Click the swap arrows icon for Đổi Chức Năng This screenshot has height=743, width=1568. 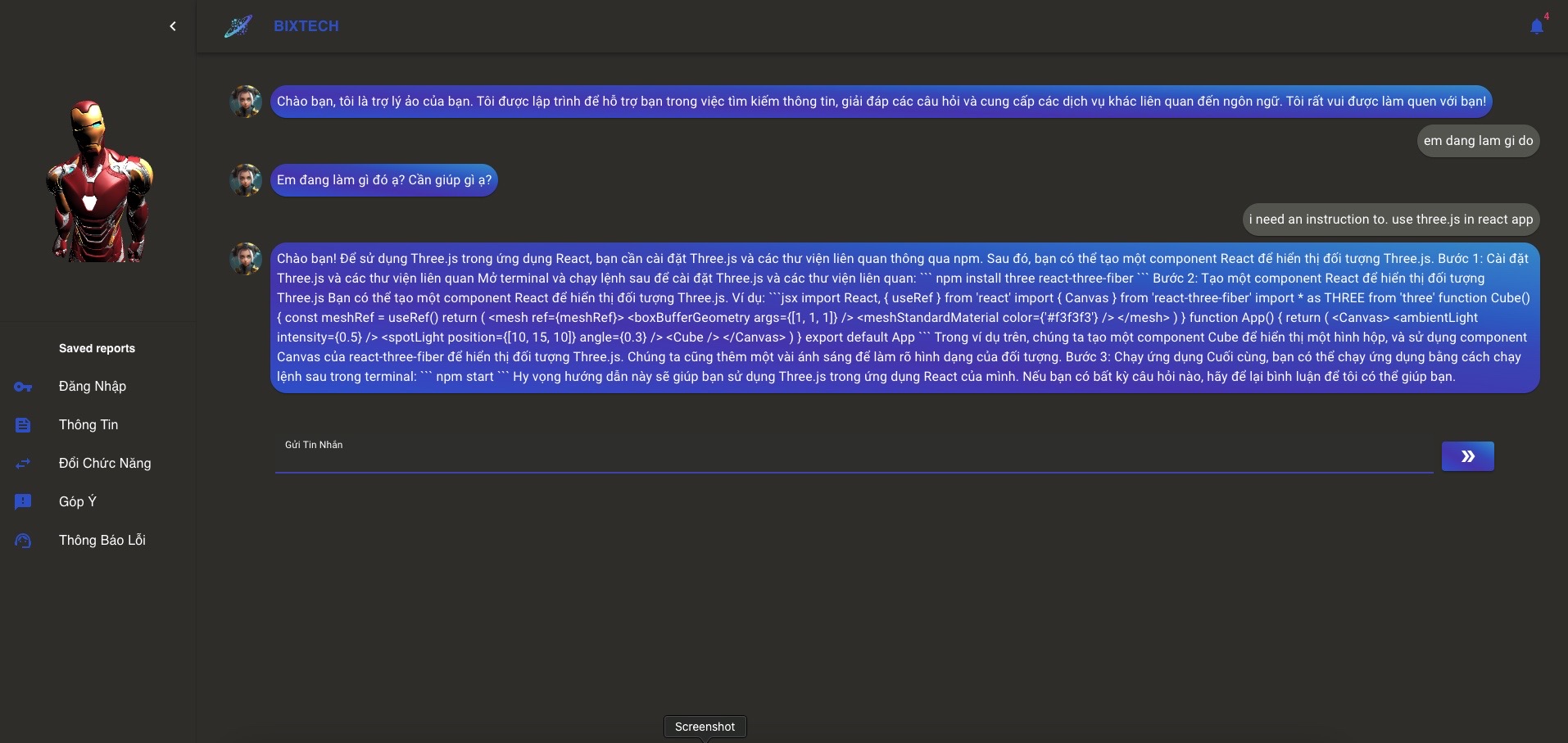23,464
